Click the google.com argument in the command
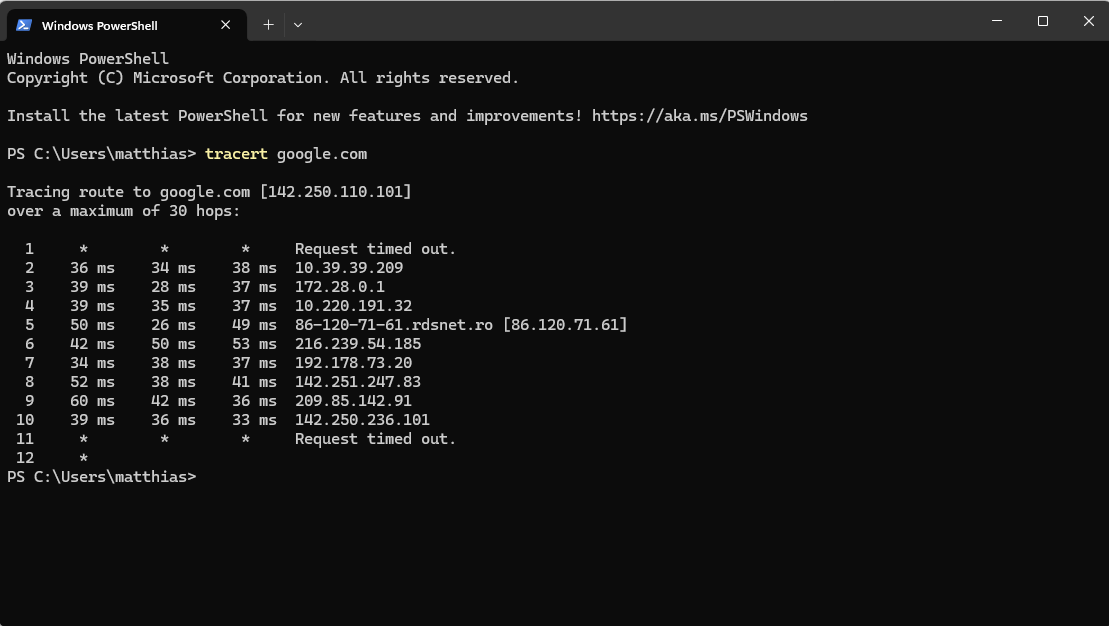 (322, 154)
